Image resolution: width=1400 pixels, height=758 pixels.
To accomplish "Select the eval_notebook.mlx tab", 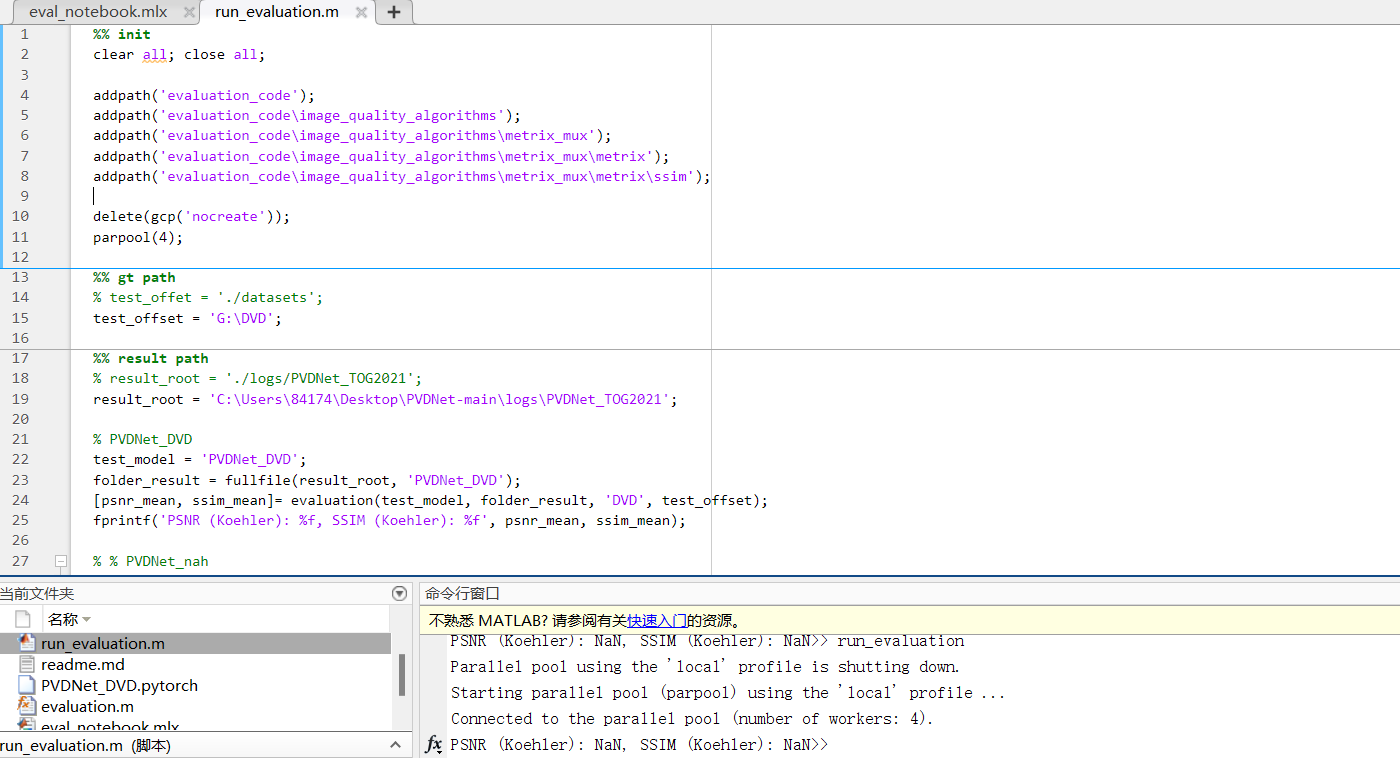I will (100, 13).
